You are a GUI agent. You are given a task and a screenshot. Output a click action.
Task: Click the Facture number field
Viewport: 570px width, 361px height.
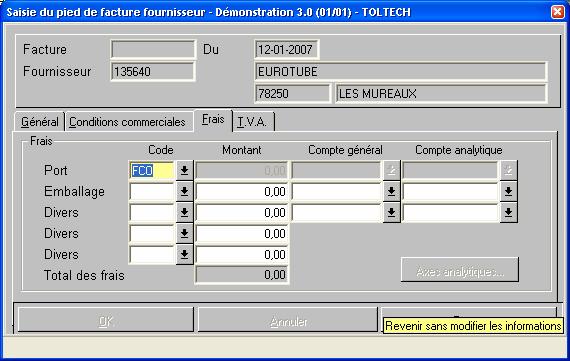pos(153,49)
